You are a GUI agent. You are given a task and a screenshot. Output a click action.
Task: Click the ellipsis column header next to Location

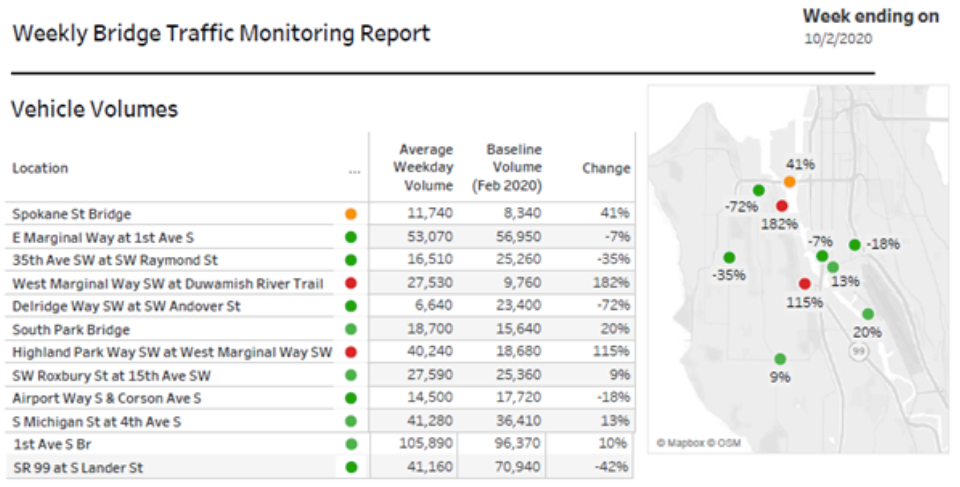coord(354,170)
